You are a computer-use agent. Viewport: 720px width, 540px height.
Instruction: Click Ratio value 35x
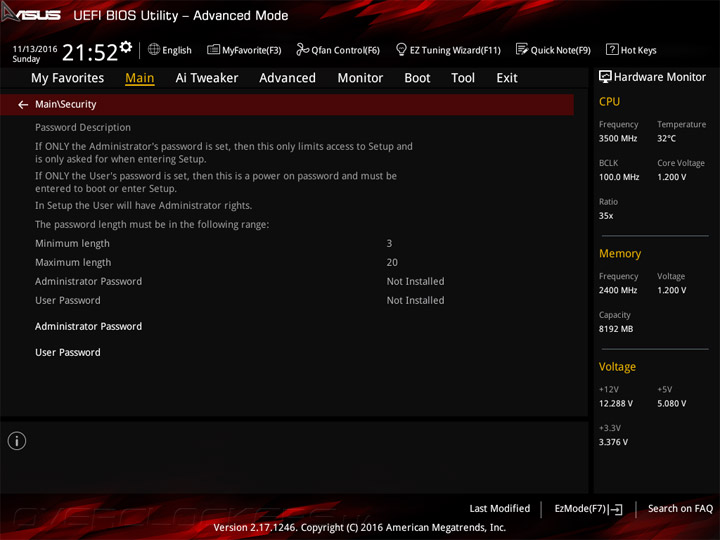pyautogui.click(x=606, y=216)
